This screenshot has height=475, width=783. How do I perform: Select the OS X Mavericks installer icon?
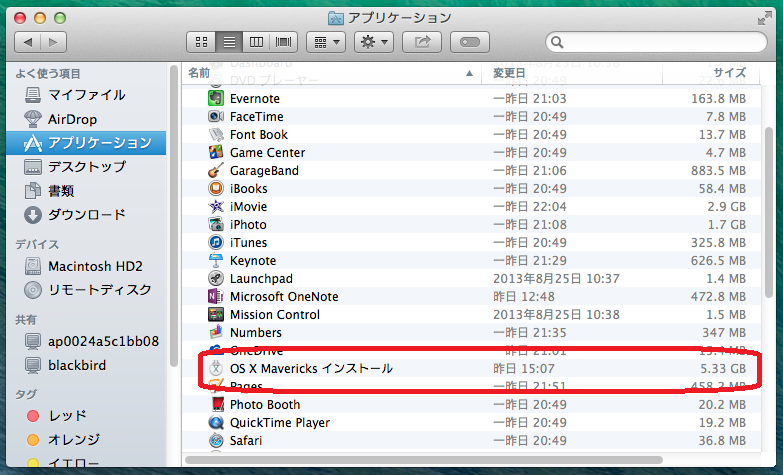coord(216,368)
